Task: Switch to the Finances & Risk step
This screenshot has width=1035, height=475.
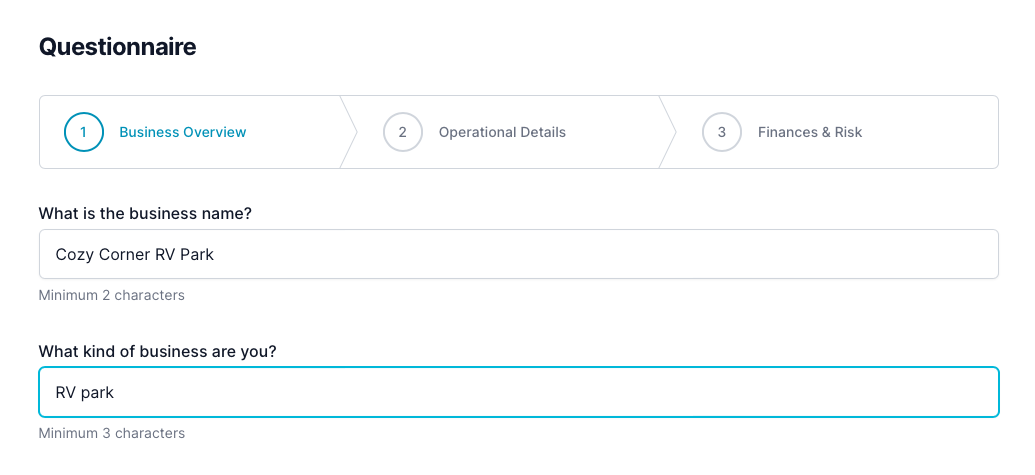Action: coord(810,132)
